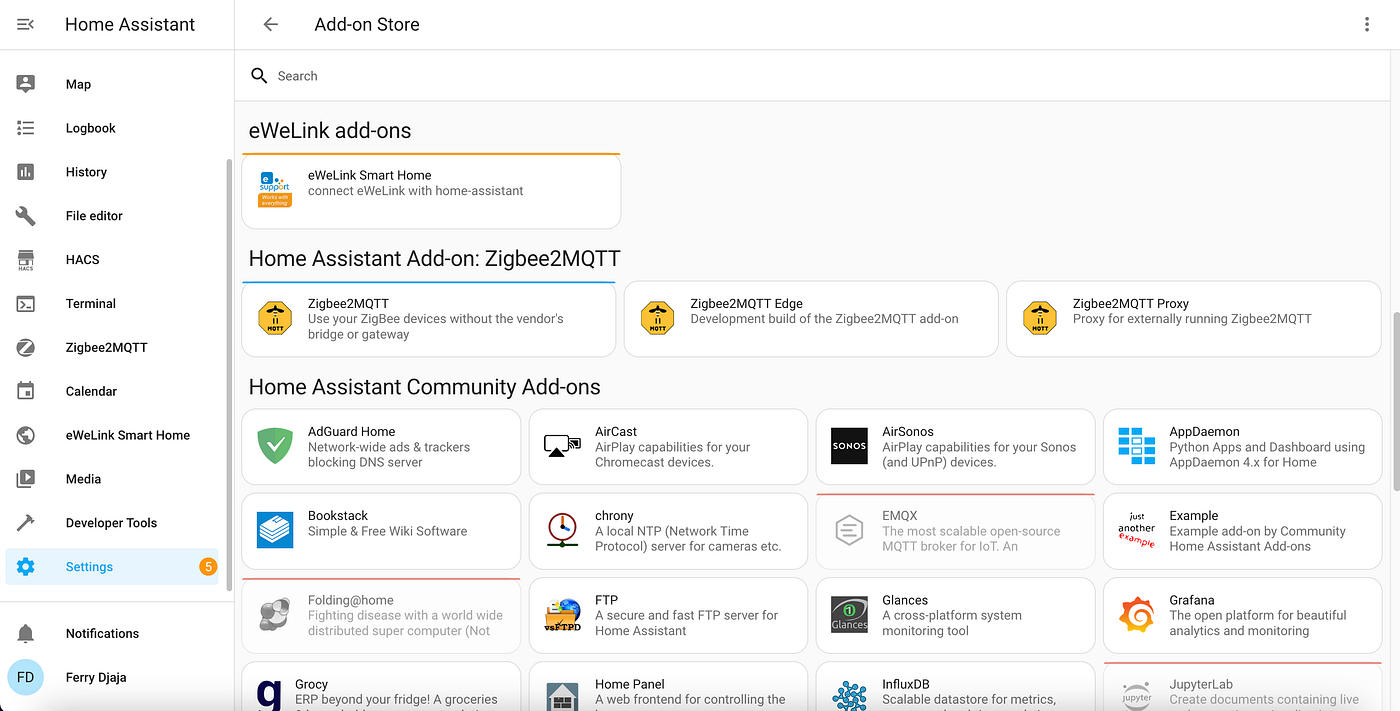The image size is (1400, 711).
Task: Open the EMQX add-on card
Action: coord(955,531)
